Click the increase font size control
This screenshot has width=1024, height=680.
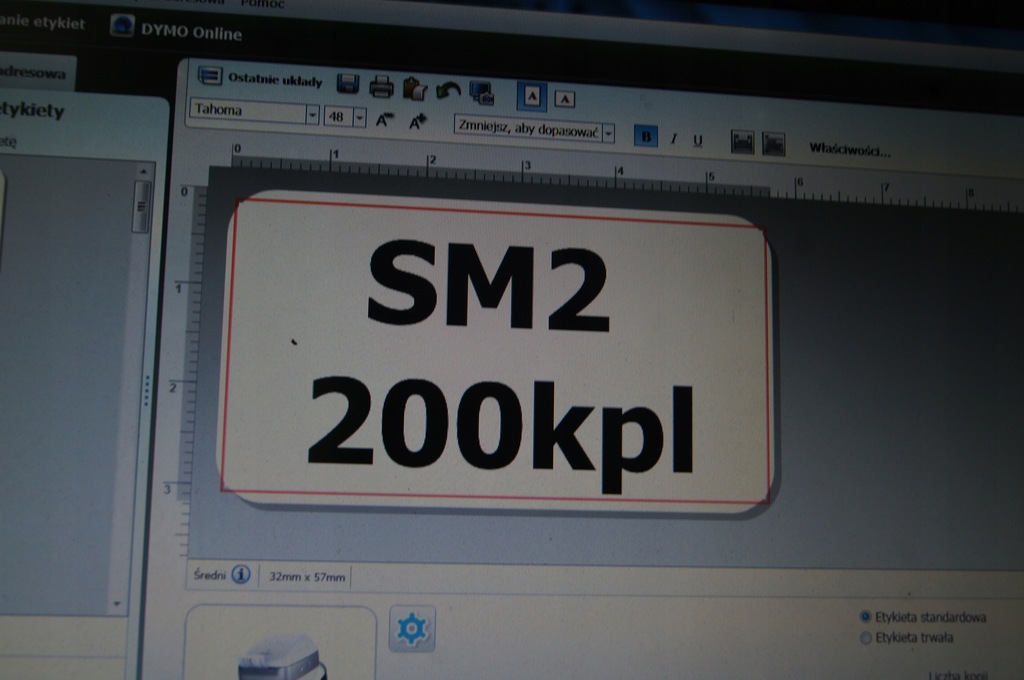(414, 122)
